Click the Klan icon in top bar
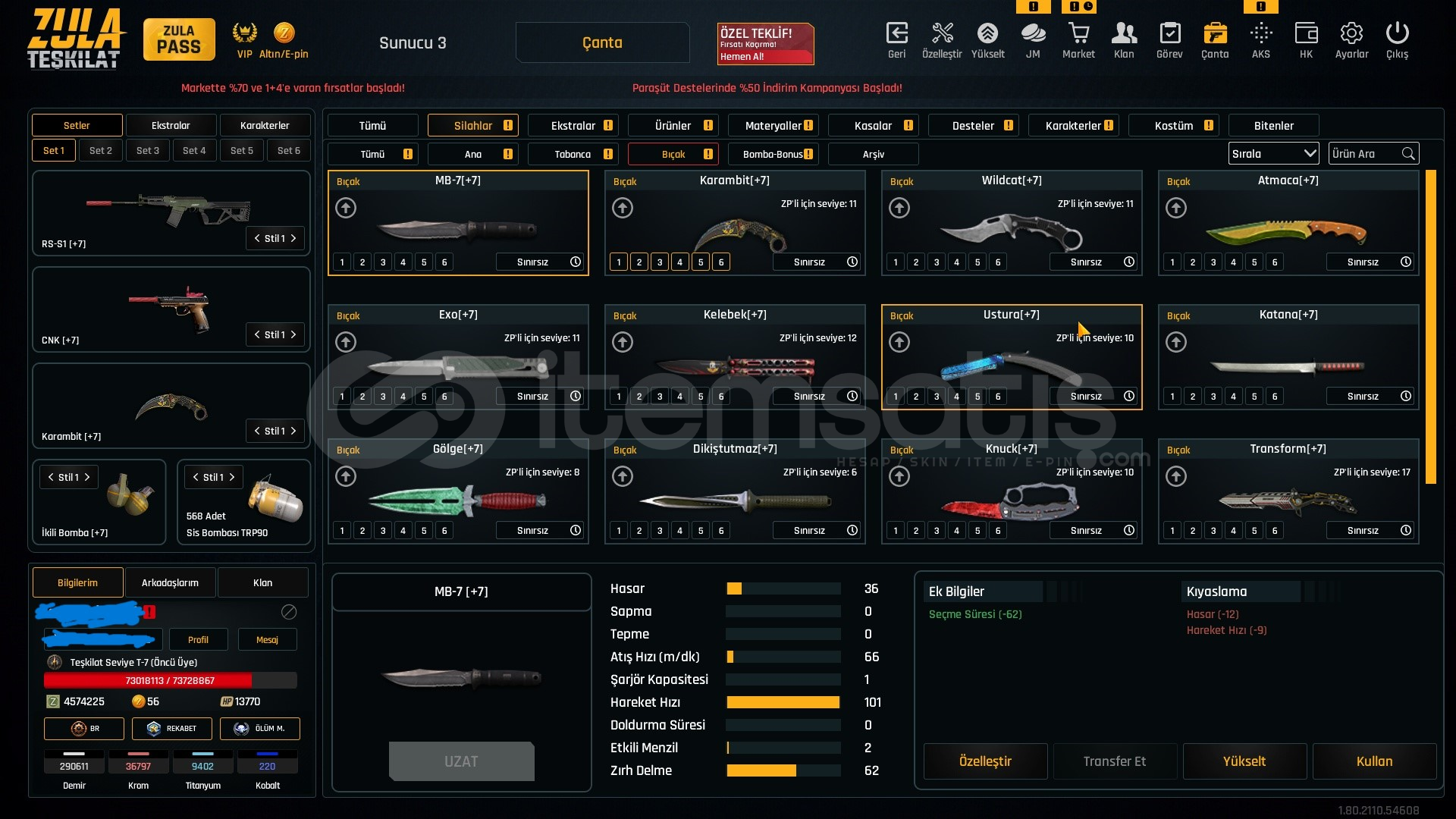1456x819 pixels. tap(1124, 33)
